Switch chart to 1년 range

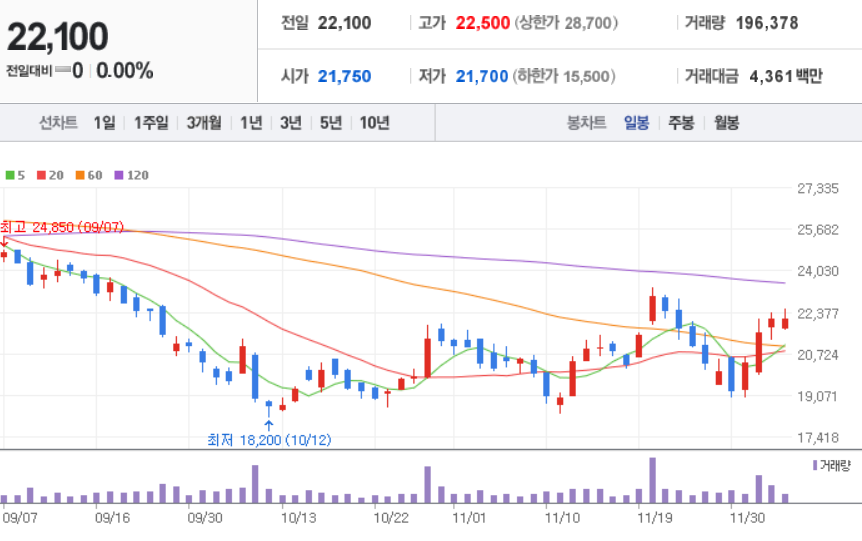click(251, 123)
